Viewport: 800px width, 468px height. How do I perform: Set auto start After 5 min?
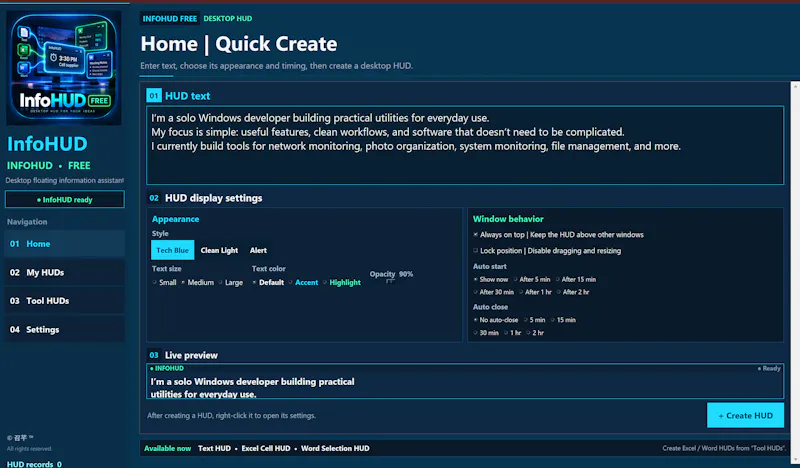532,279
